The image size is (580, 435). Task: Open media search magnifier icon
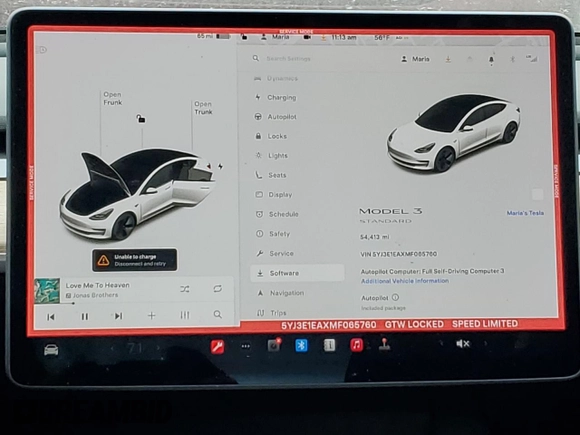pos(218,314)
